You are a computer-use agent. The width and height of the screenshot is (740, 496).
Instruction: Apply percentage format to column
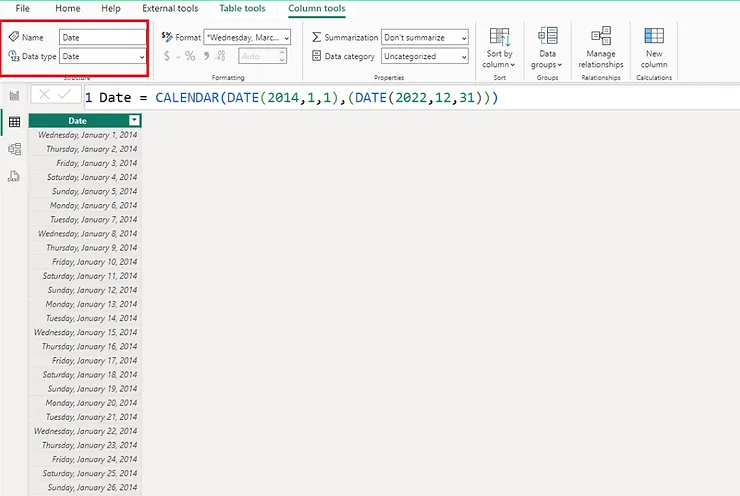pyautogui.click(x=190, y=57)
